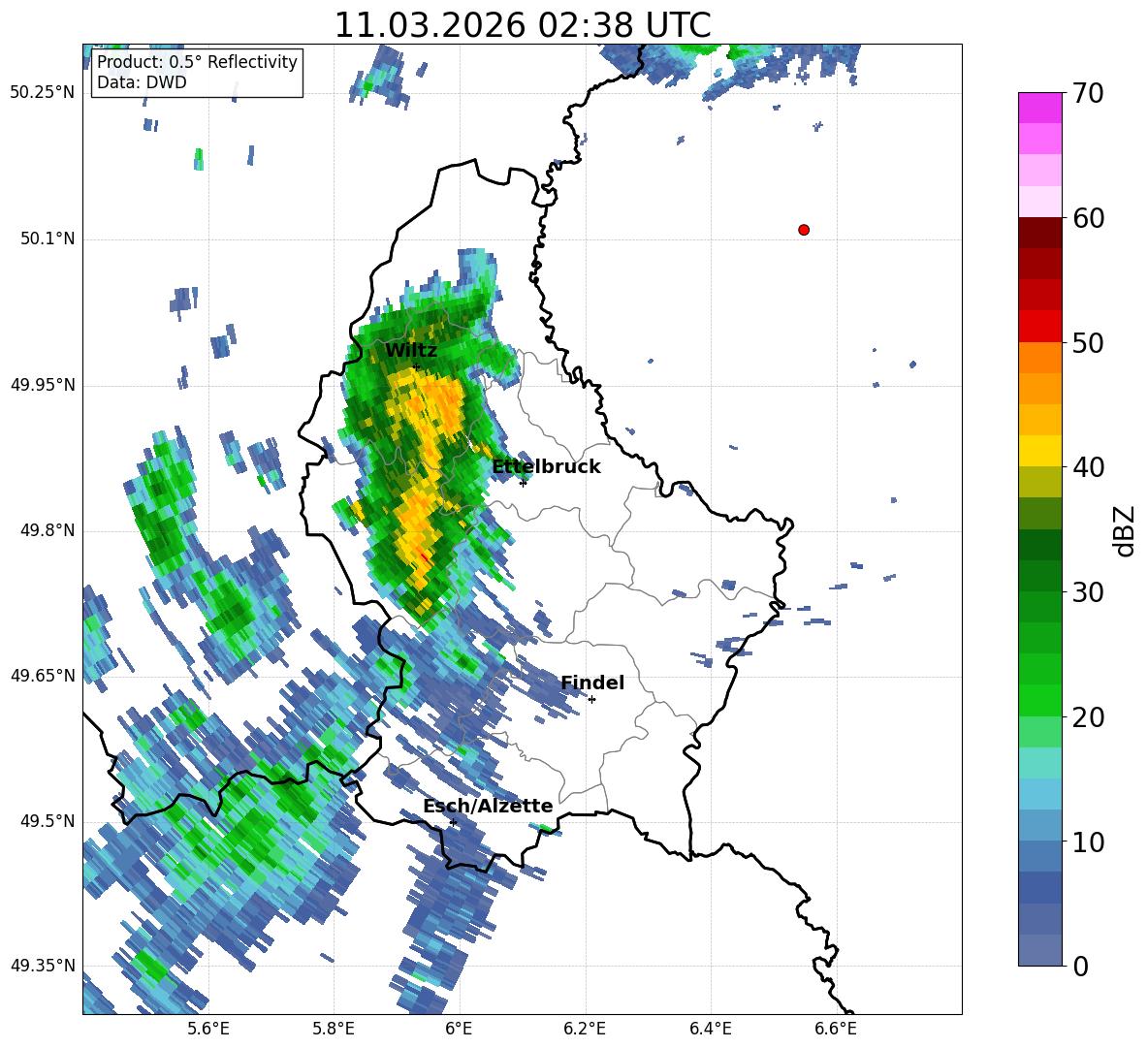Click the 49.5°N latitude tick label
The width and height of the screenshot is (1148, 1048).
coord(48,821)
